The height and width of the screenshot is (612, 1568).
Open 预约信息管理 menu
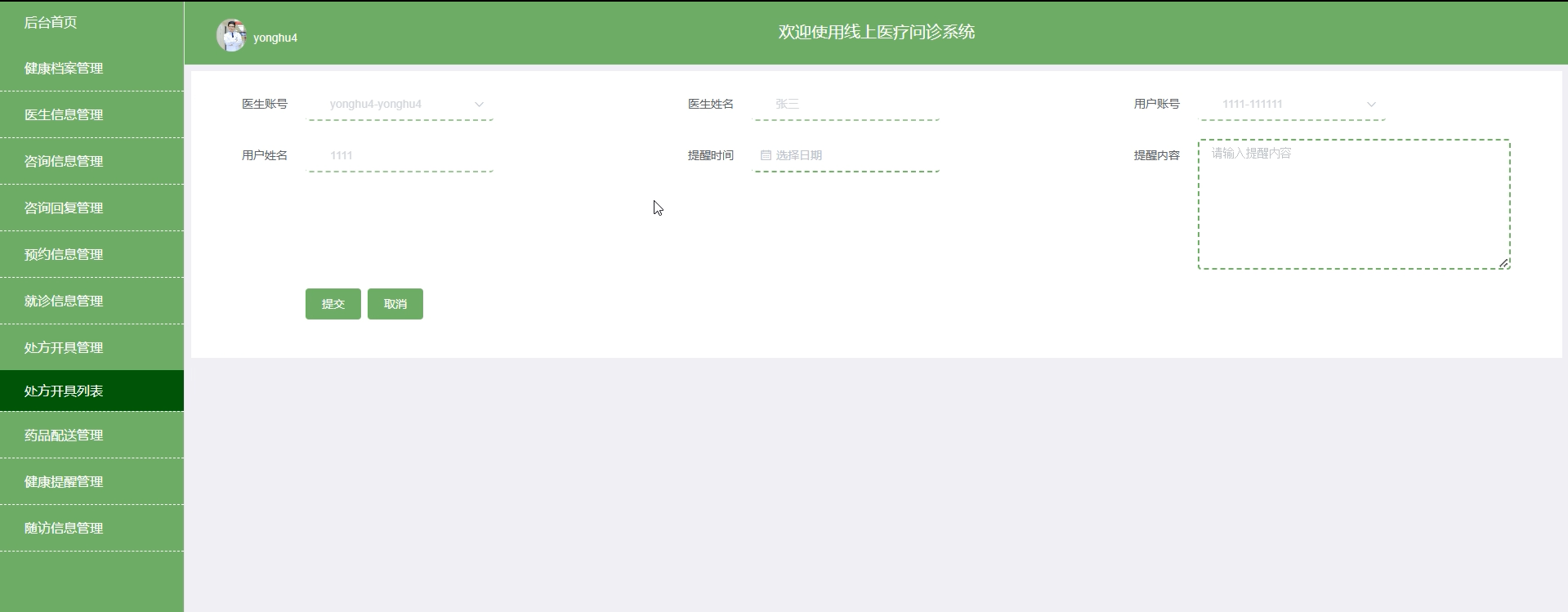point(92,255)
